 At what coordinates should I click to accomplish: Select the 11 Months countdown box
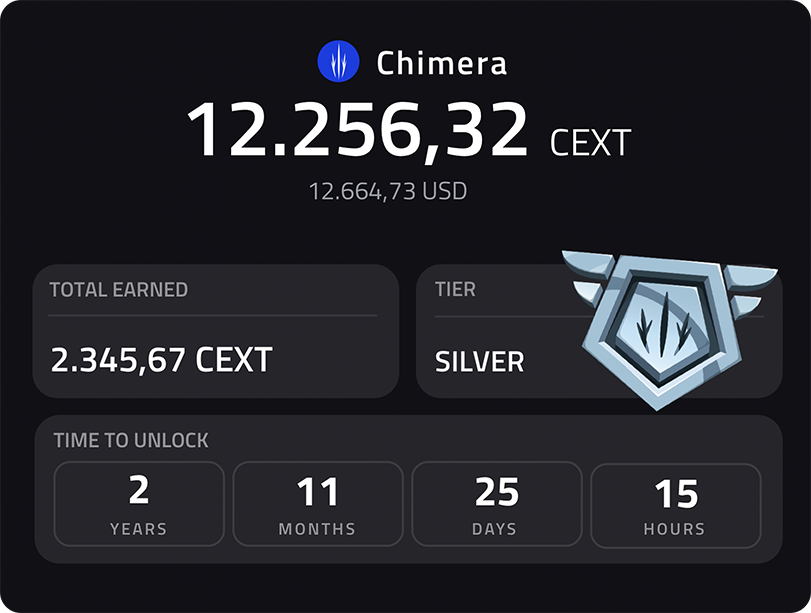pyautogui.click(x=318, y=503)
